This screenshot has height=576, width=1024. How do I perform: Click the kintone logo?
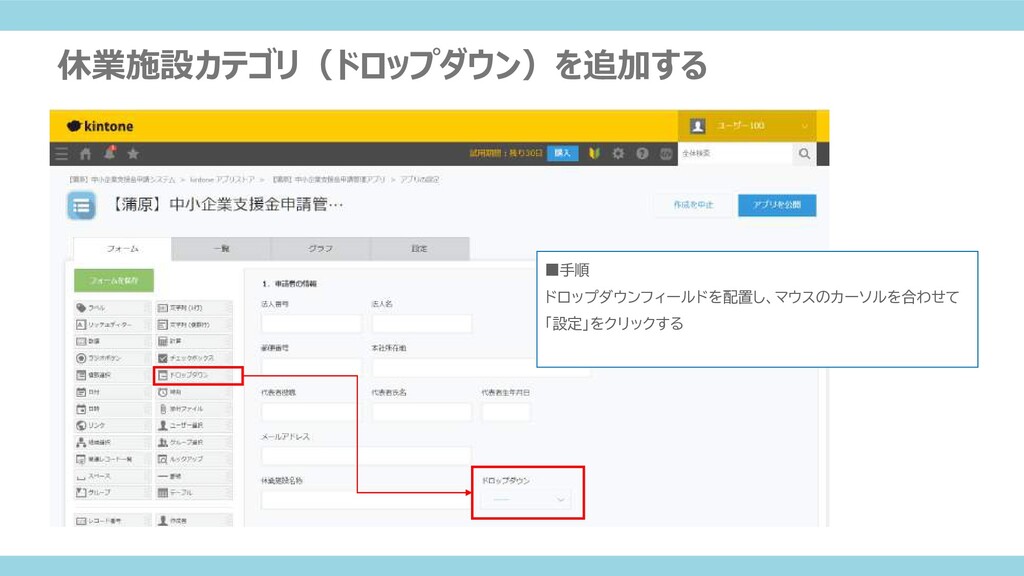[x=100, y=126]
